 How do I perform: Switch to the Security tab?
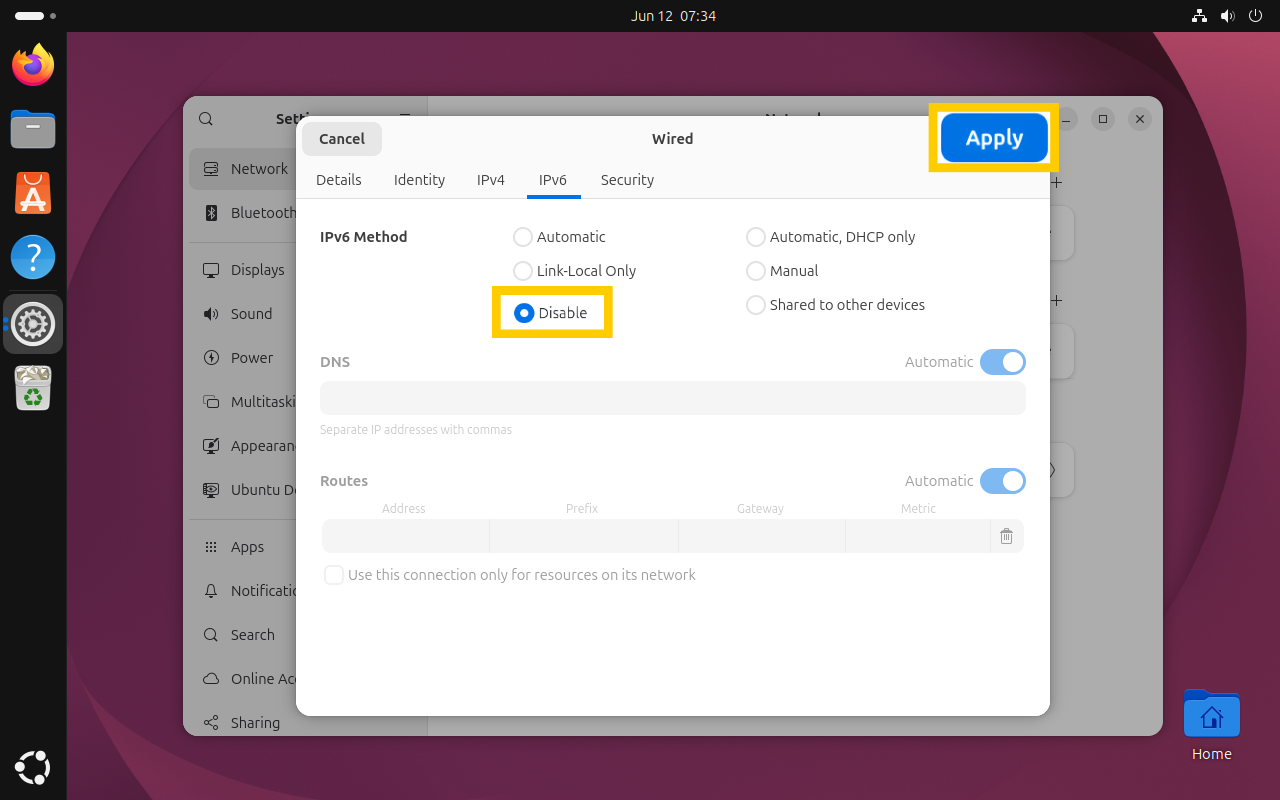627,180
